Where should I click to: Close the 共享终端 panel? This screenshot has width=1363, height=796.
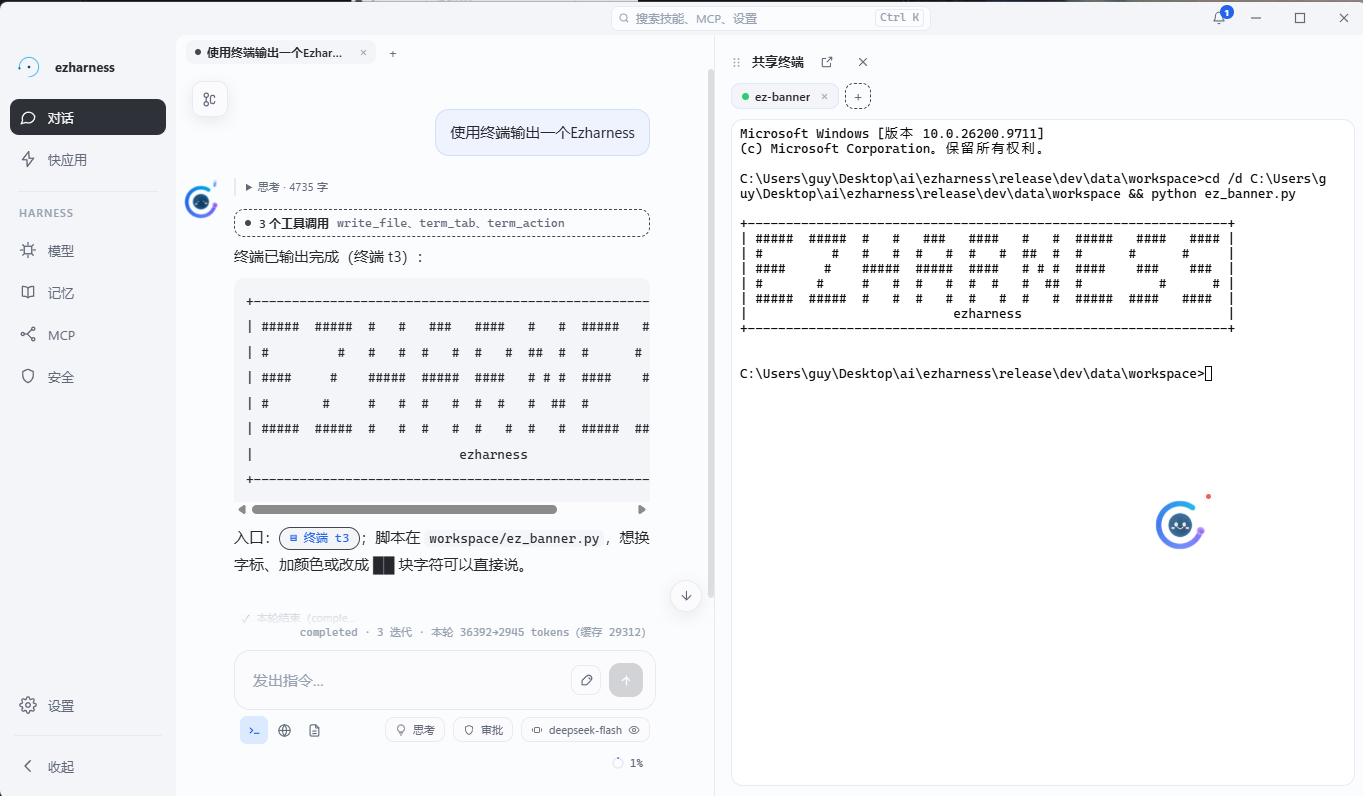click(x=863, y=62)
